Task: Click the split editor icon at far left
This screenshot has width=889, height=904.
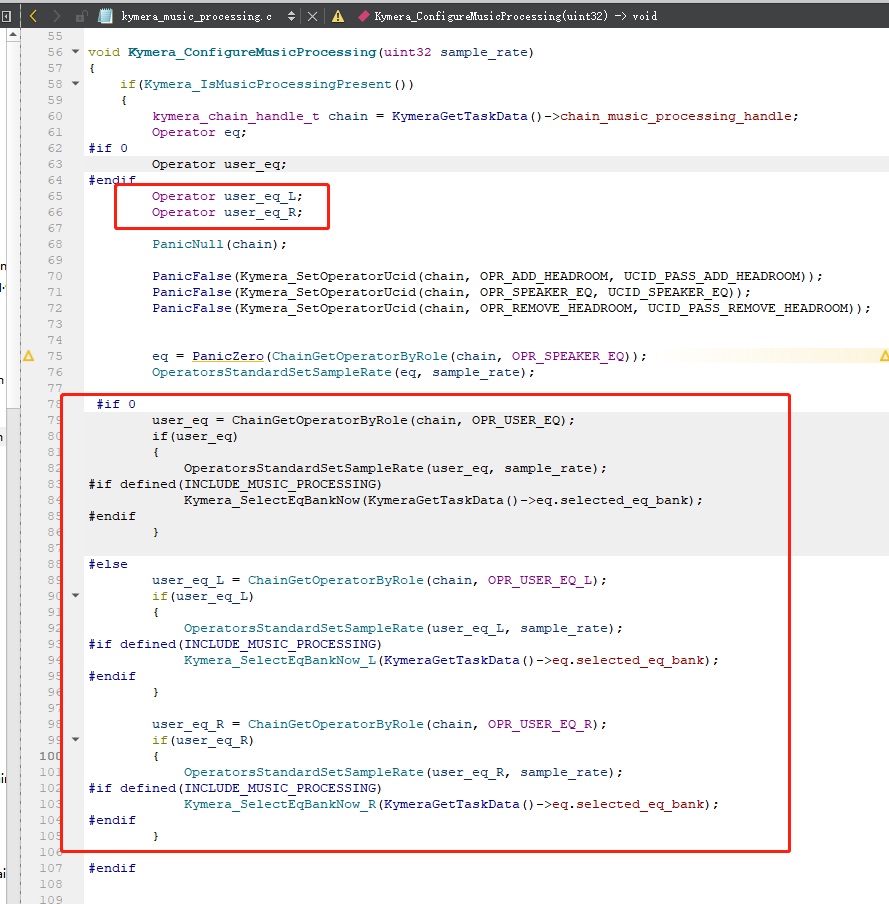Action: 7,16
